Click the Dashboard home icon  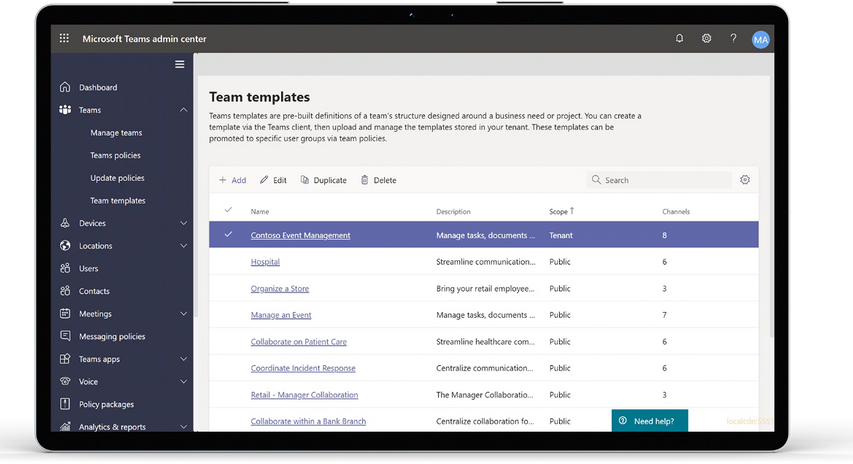[65, 87]
